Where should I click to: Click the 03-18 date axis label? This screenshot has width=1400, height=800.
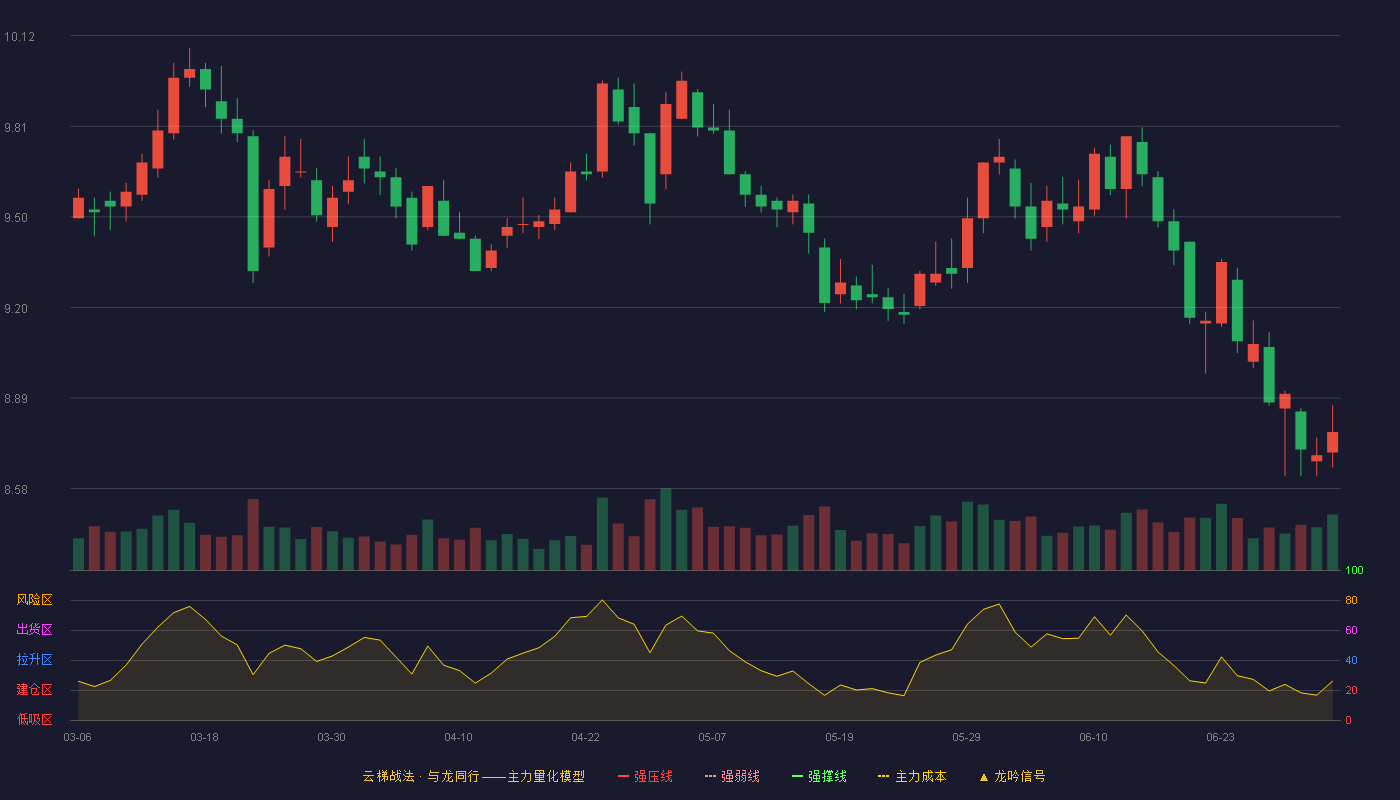tap(204, 737)
